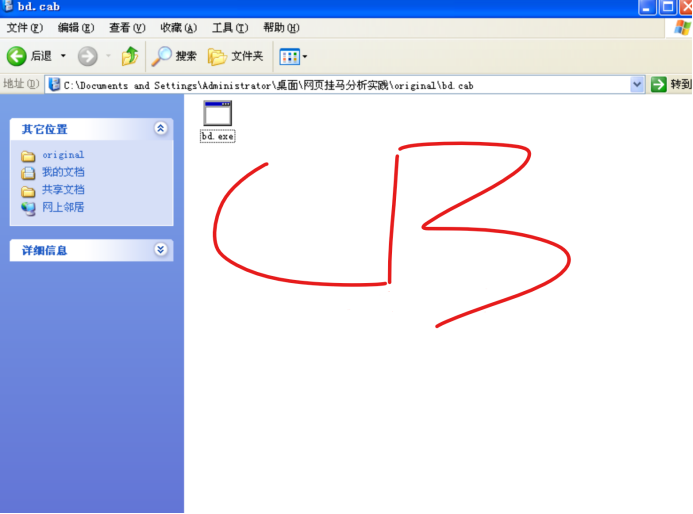Open the Back button history dropdown arrow
This screenshot has width=693, height=514.
point(63,56)
